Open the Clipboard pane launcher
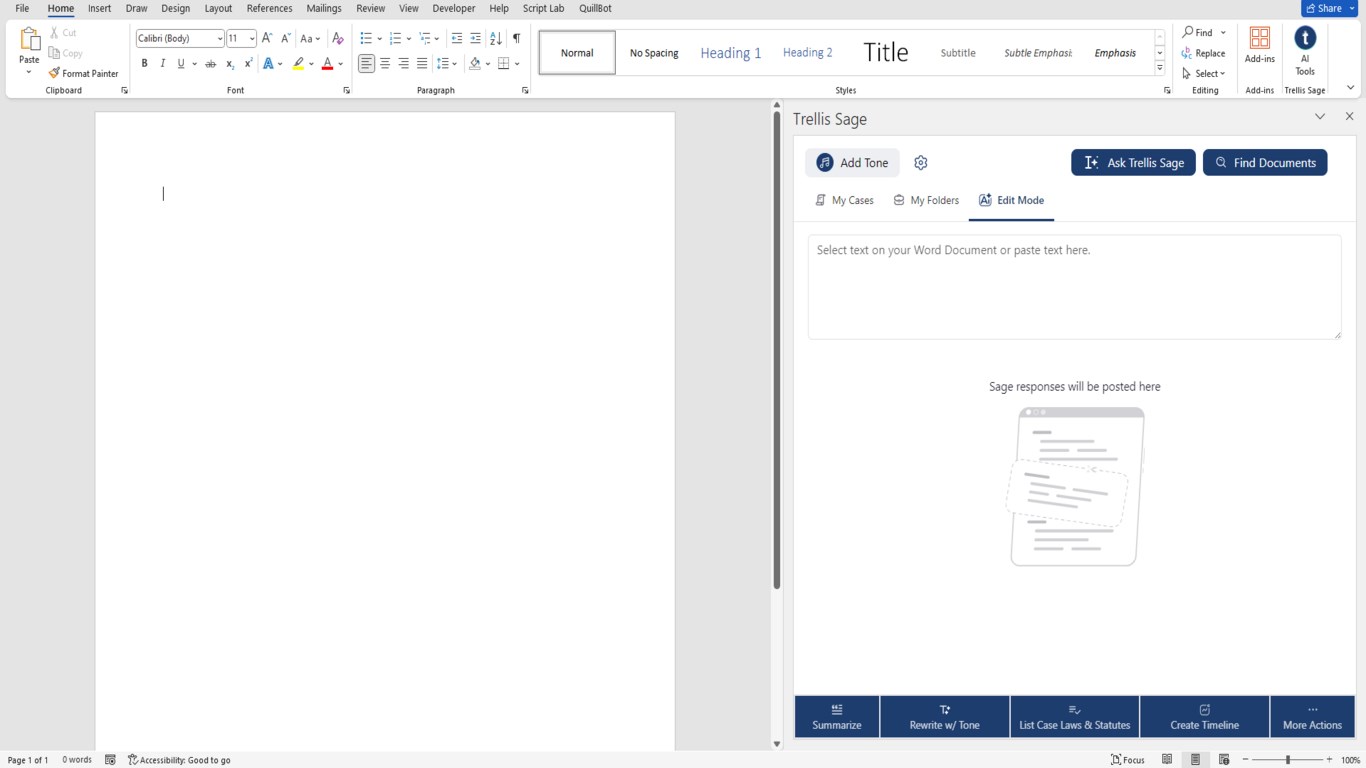The image size is (1366, 768). tap(125, 91)
